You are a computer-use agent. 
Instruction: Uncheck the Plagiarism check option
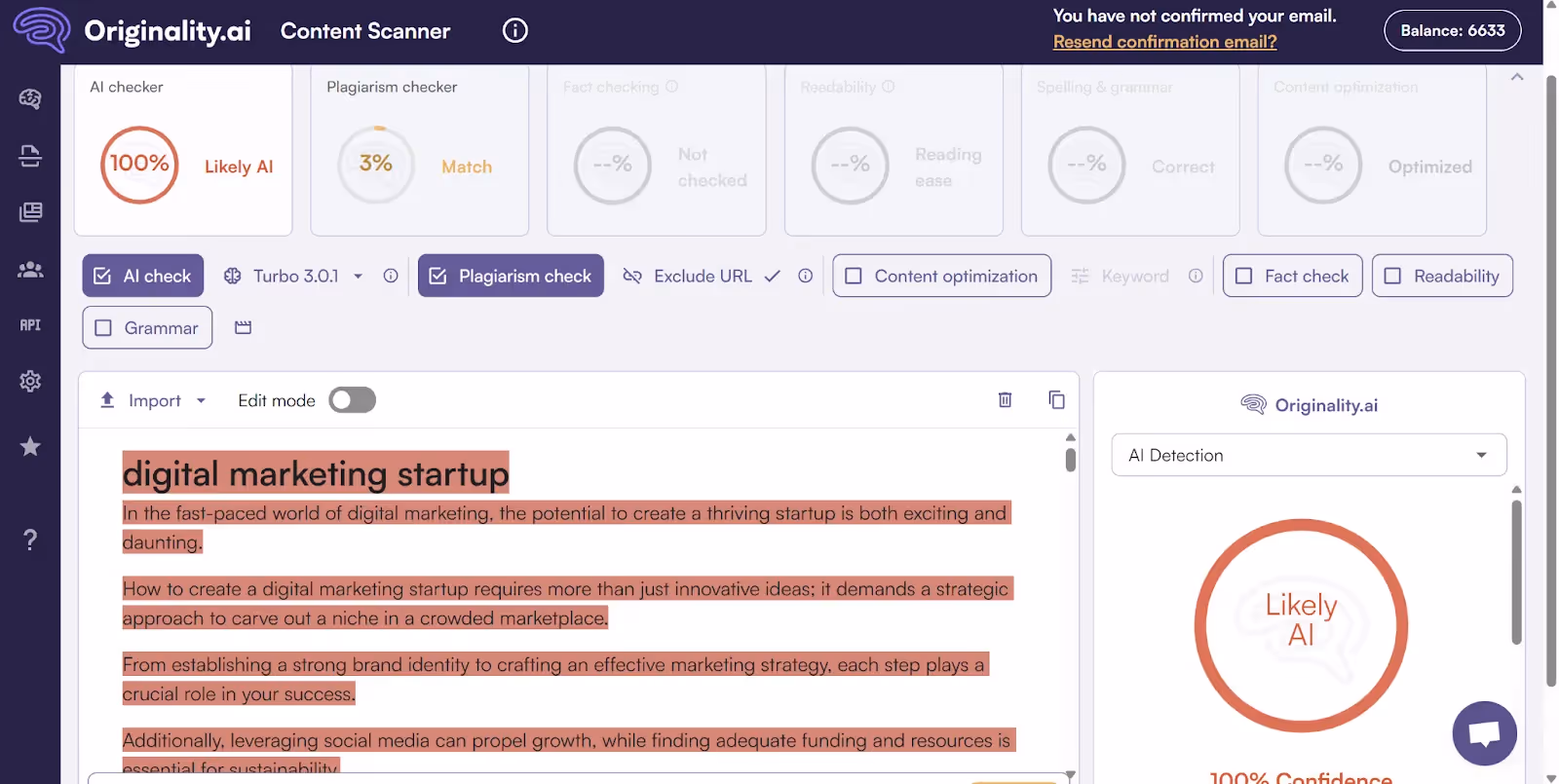511,276
